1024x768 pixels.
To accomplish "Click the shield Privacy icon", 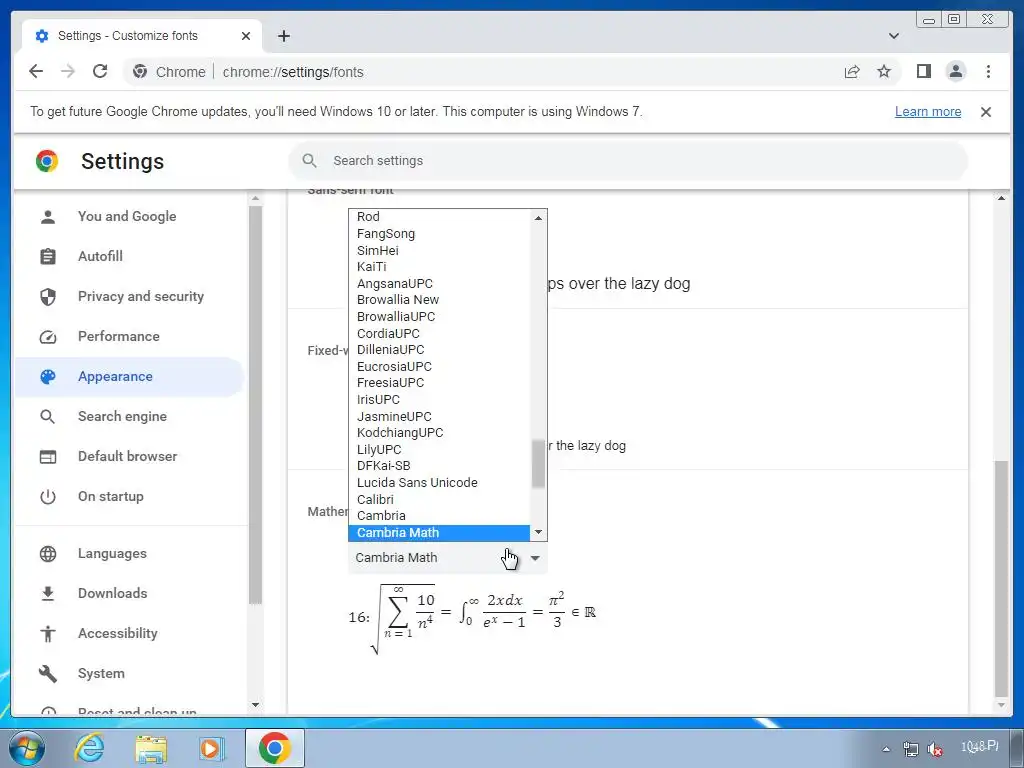I will point(48,297).
